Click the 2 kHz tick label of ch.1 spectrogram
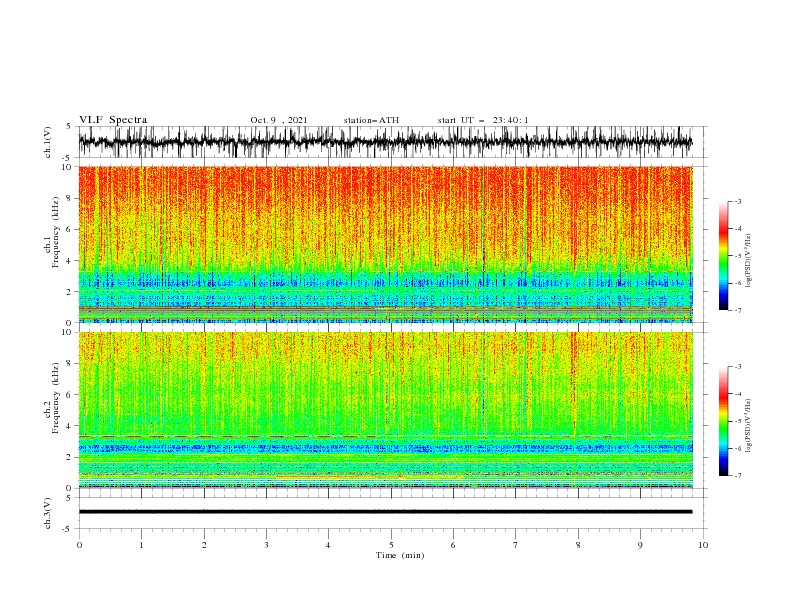The width and height of the screenshot is (792, 612). [x=69, y=292]
